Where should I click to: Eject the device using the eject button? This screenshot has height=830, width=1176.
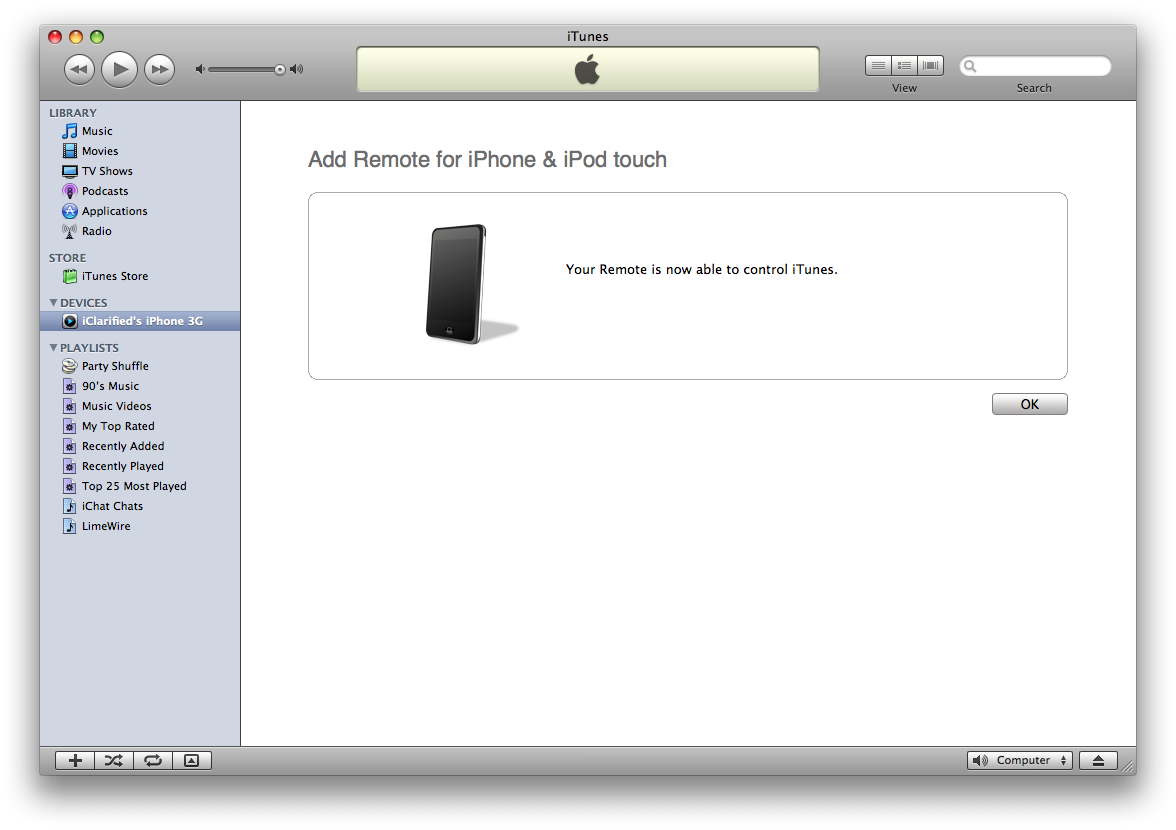click(x=1098, y=760)
